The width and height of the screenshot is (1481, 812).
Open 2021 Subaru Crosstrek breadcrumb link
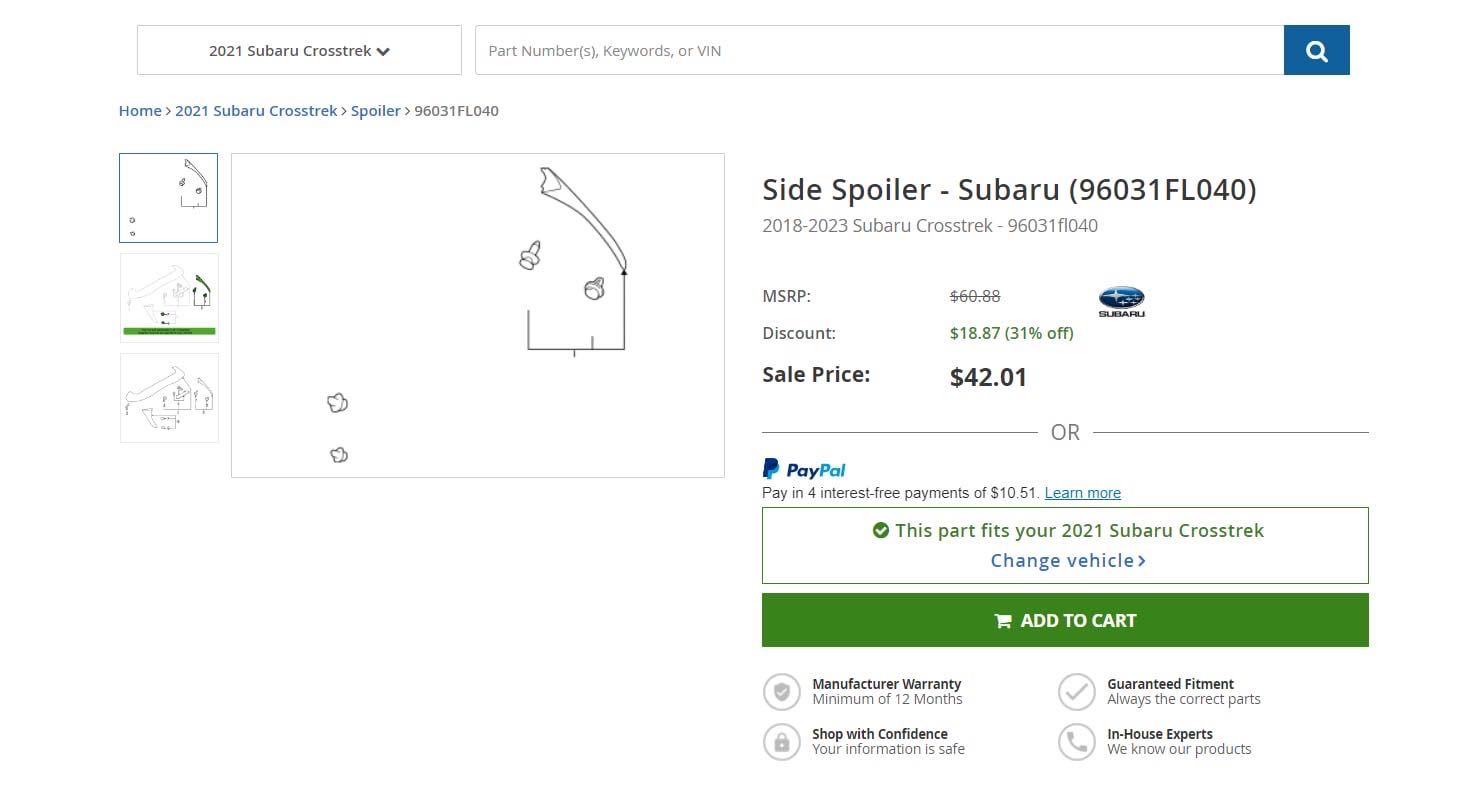(256, 111)
